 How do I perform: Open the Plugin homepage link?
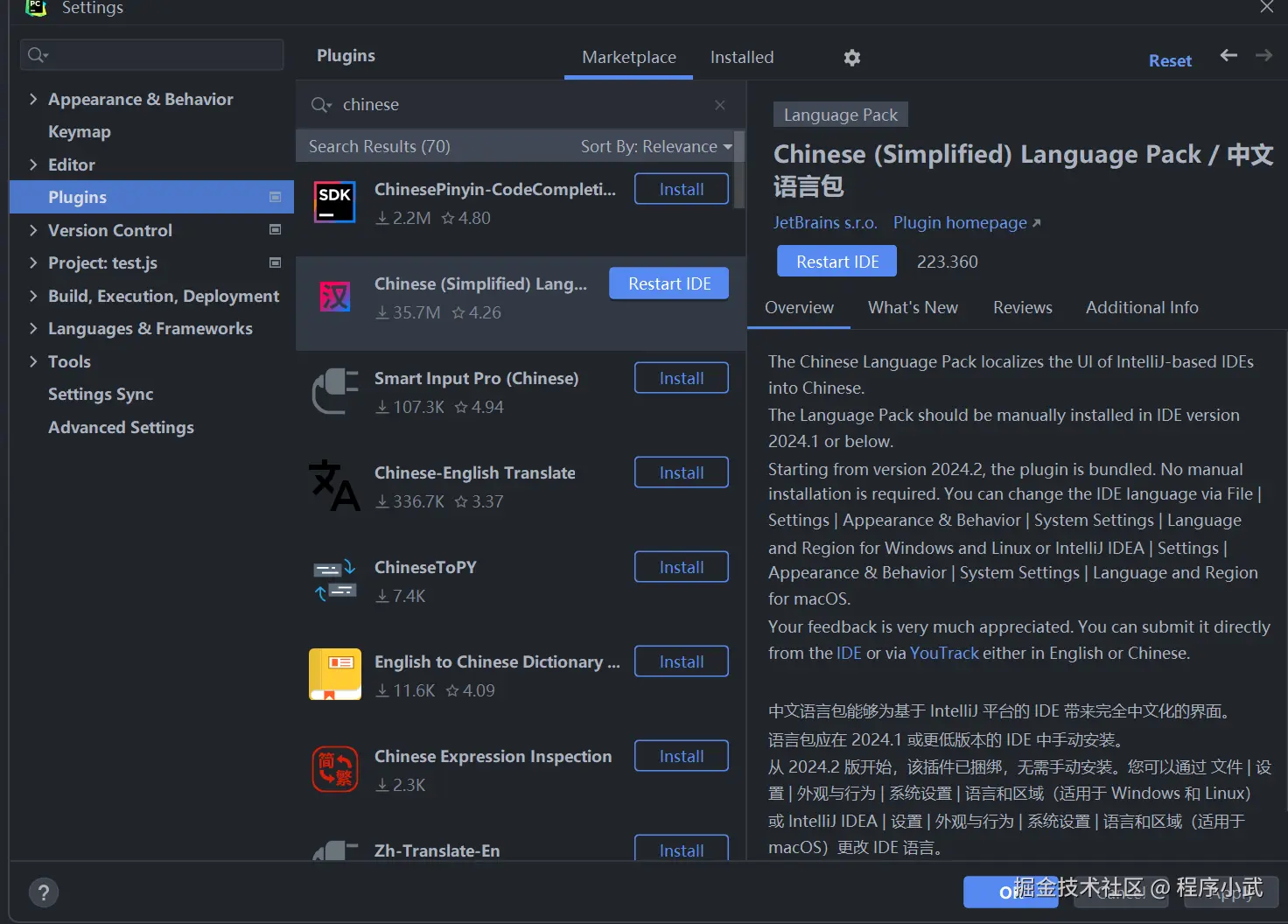point(967,222)
